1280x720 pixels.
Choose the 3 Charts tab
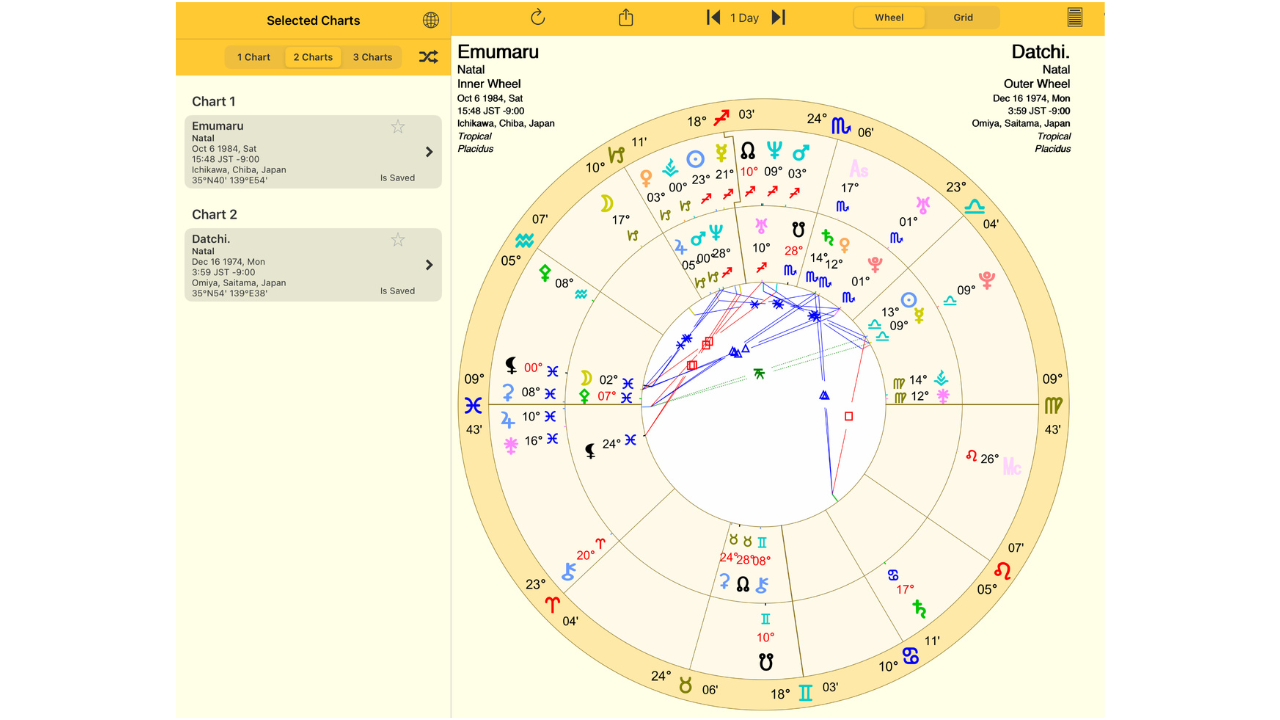click(x=372, y=57)
